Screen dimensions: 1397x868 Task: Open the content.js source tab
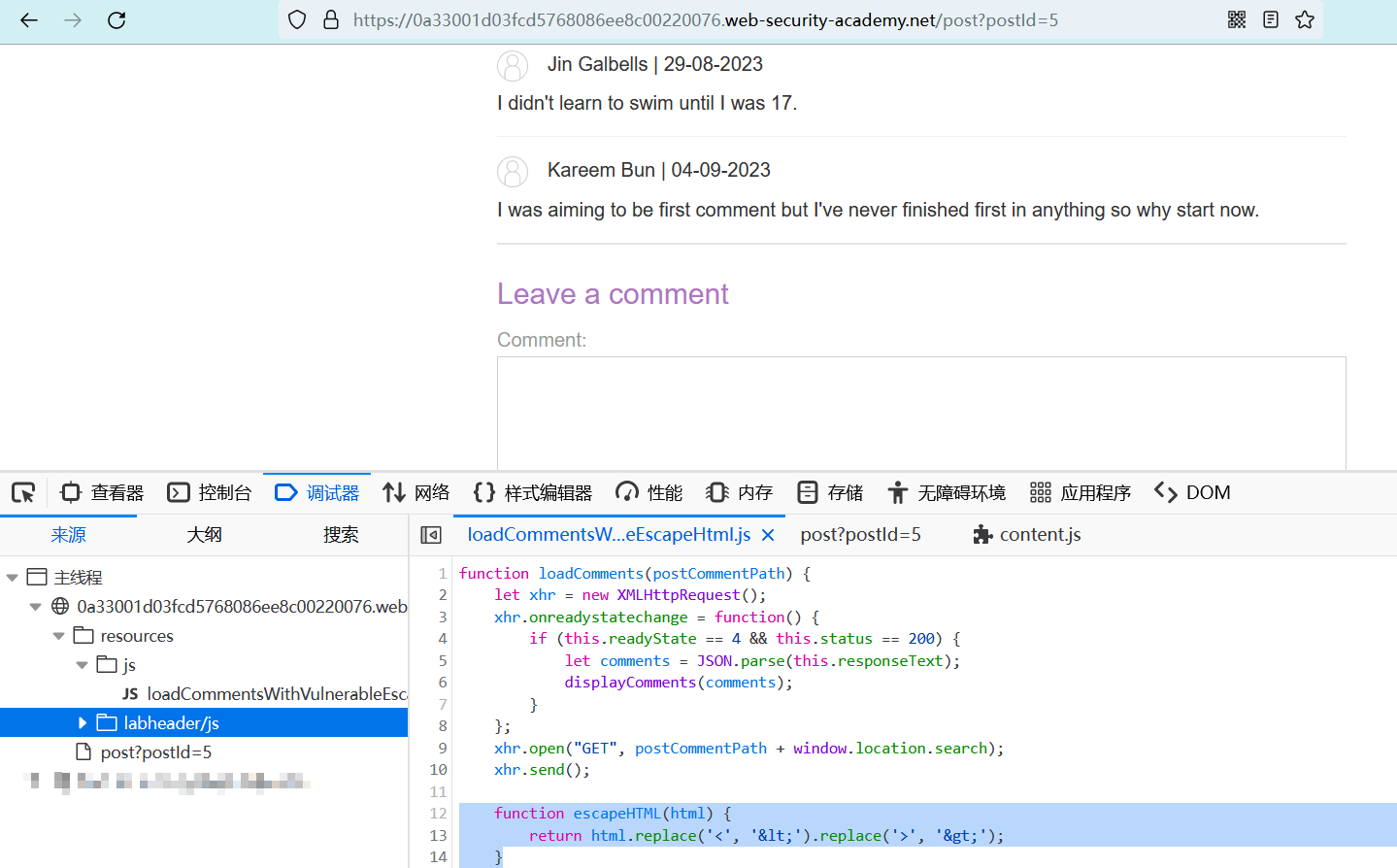click(x=1027, y=535)
